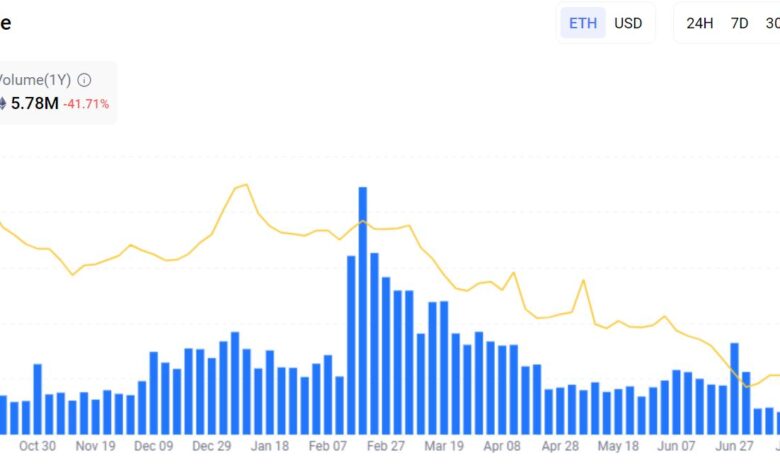Click the Jun 27 date label
The width and height of the screenshot is (780, 470).
(734, 447)
